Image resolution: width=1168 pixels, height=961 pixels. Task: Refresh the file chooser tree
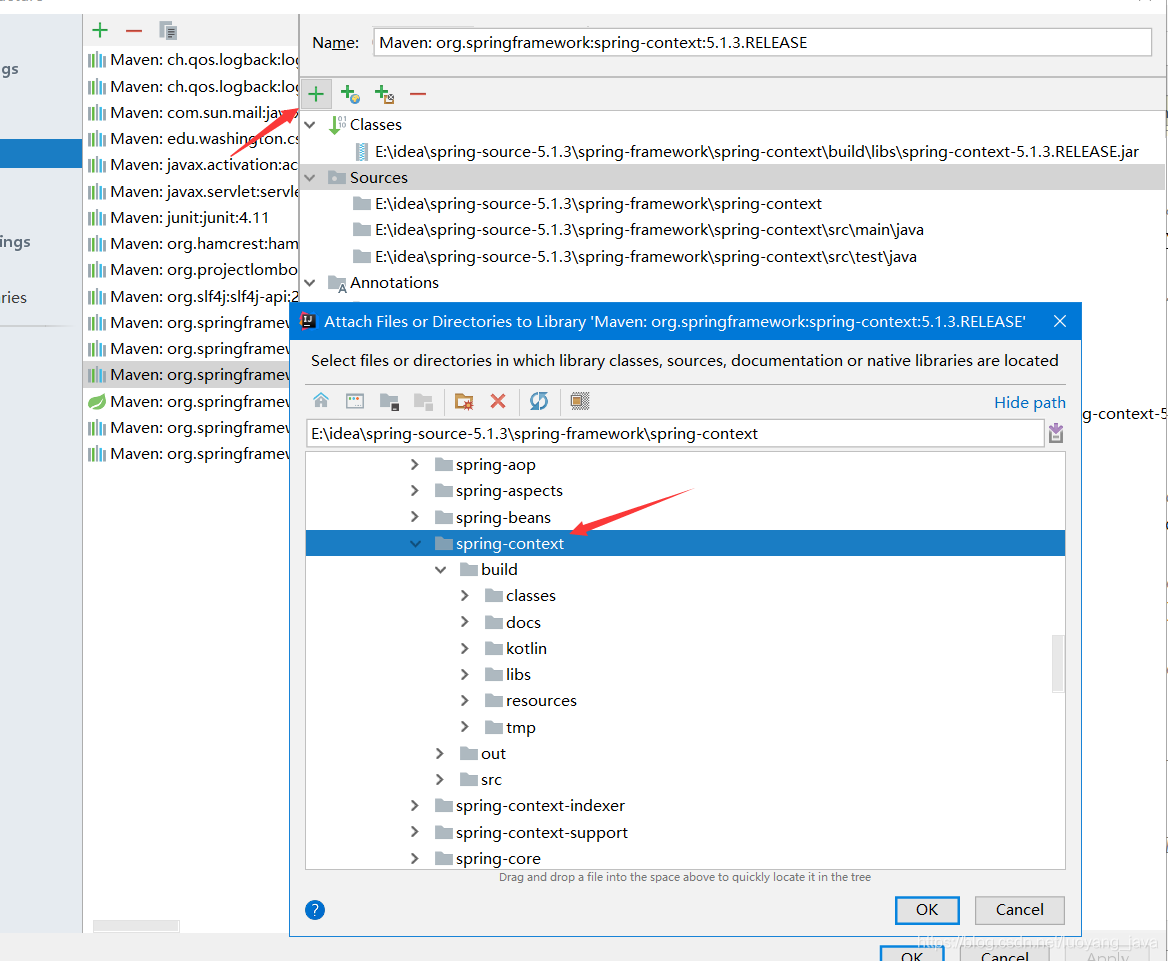click(539, 402)
